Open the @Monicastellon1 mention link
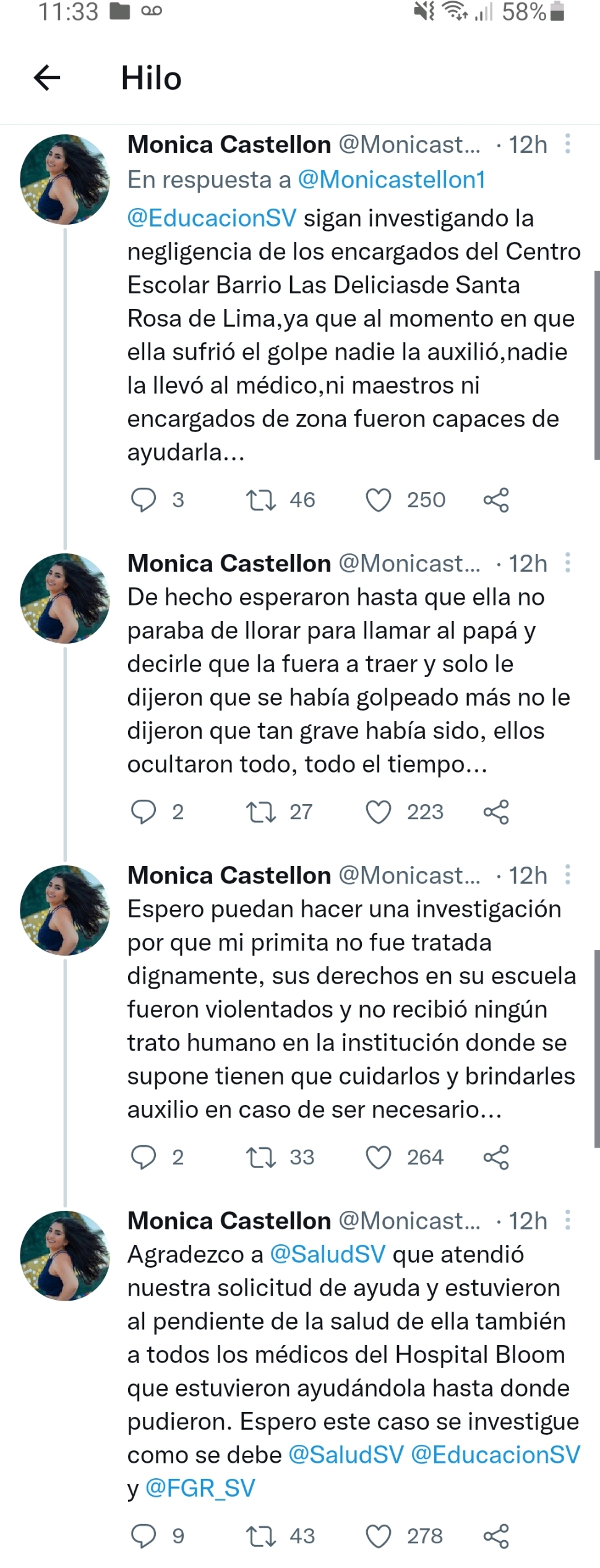Screen dimensions: 600x1568 pos(392,180)
